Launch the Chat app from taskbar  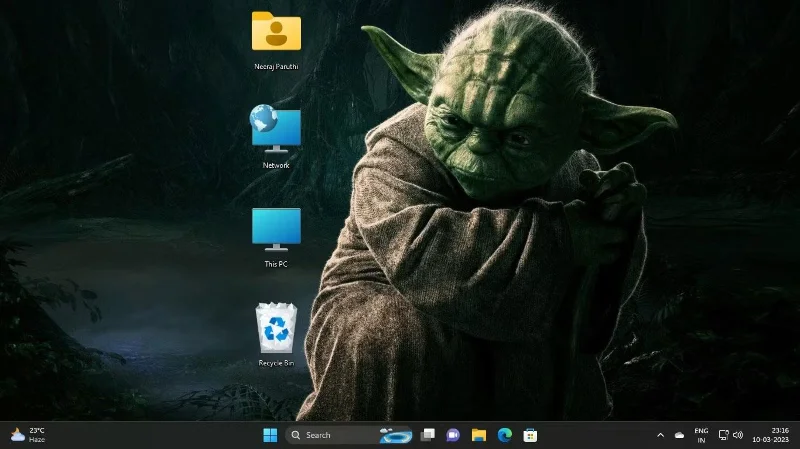point(453,435)
